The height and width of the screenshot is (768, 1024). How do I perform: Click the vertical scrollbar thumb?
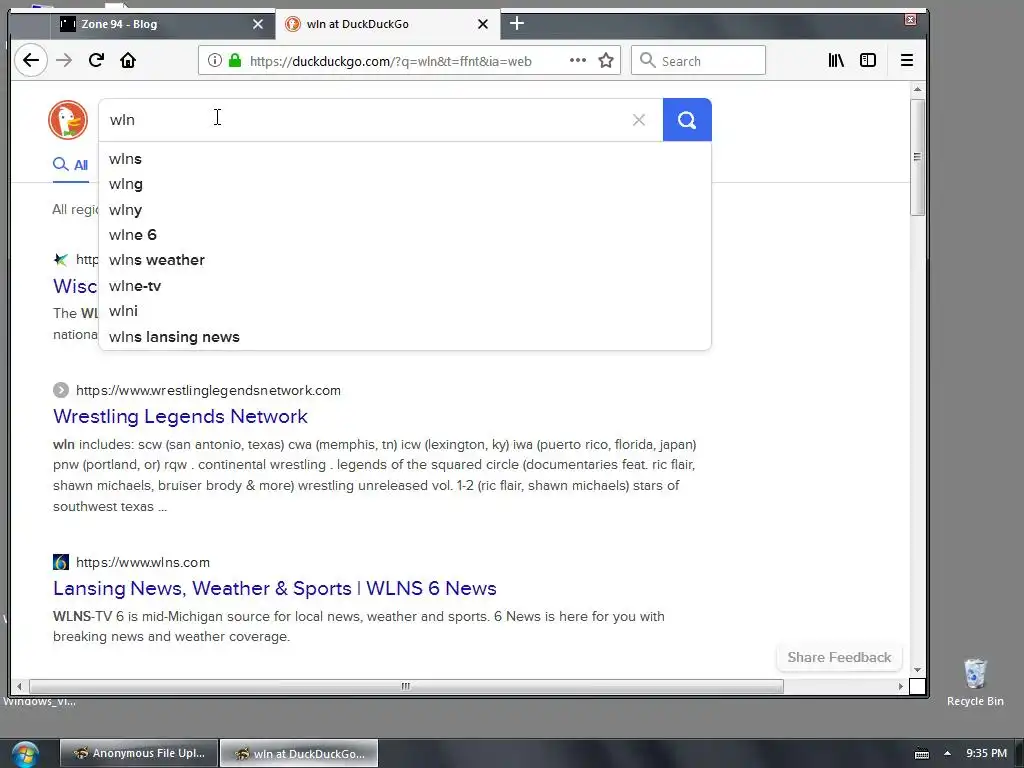click(917, 157)
